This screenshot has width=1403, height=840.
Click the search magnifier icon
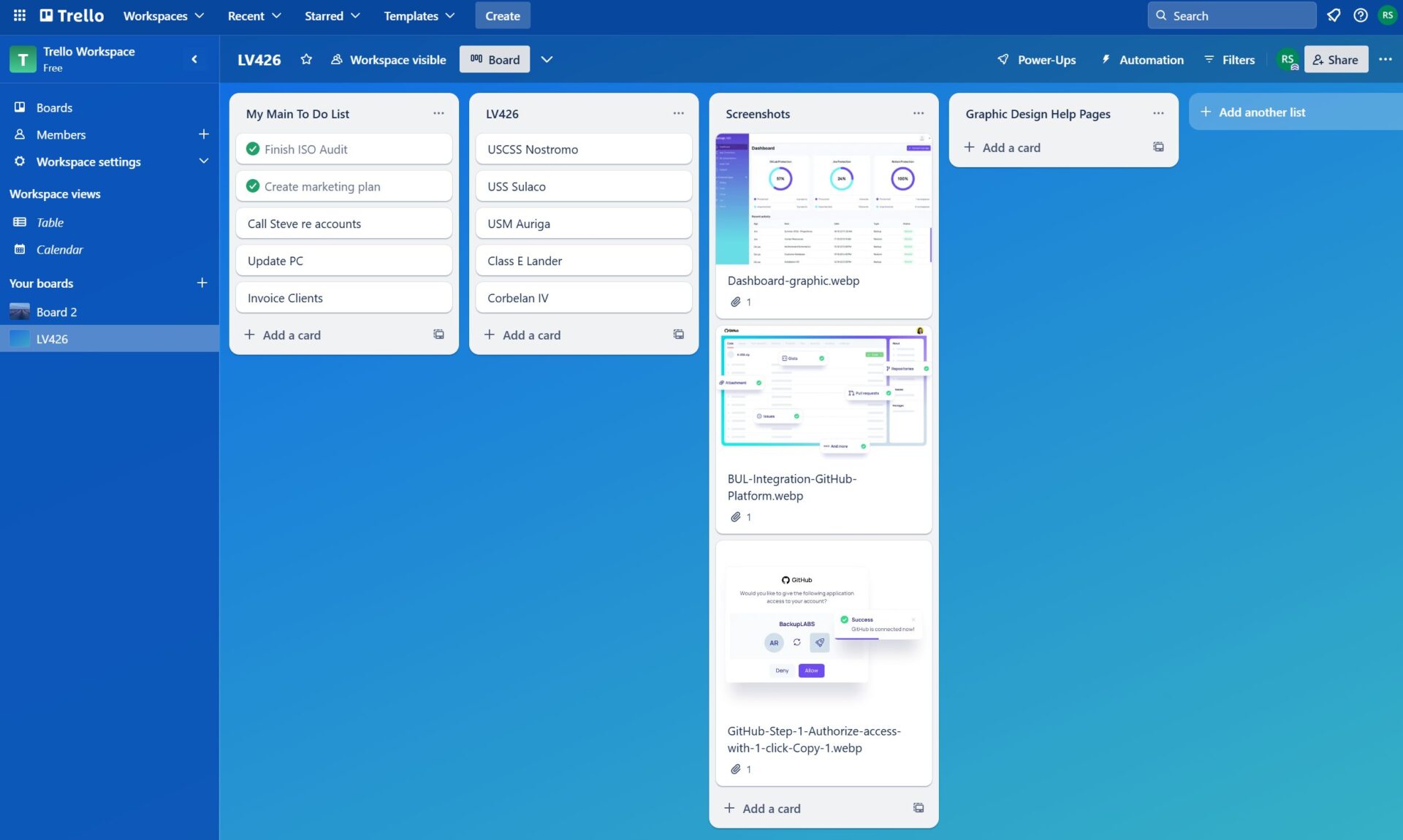point(1161,15)
